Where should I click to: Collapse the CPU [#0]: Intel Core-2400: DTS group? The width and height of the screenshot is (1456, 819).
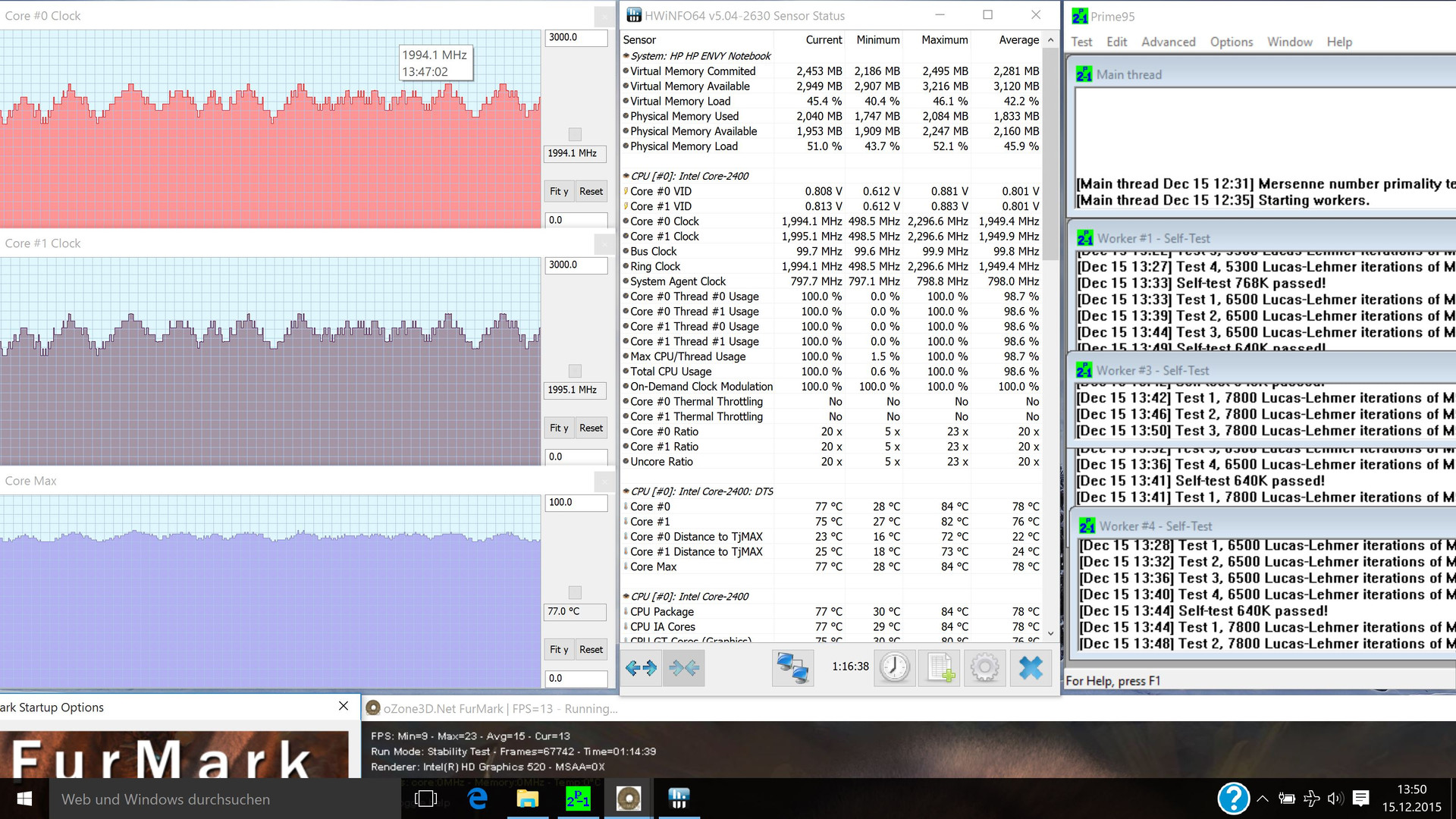coord(626,491)
